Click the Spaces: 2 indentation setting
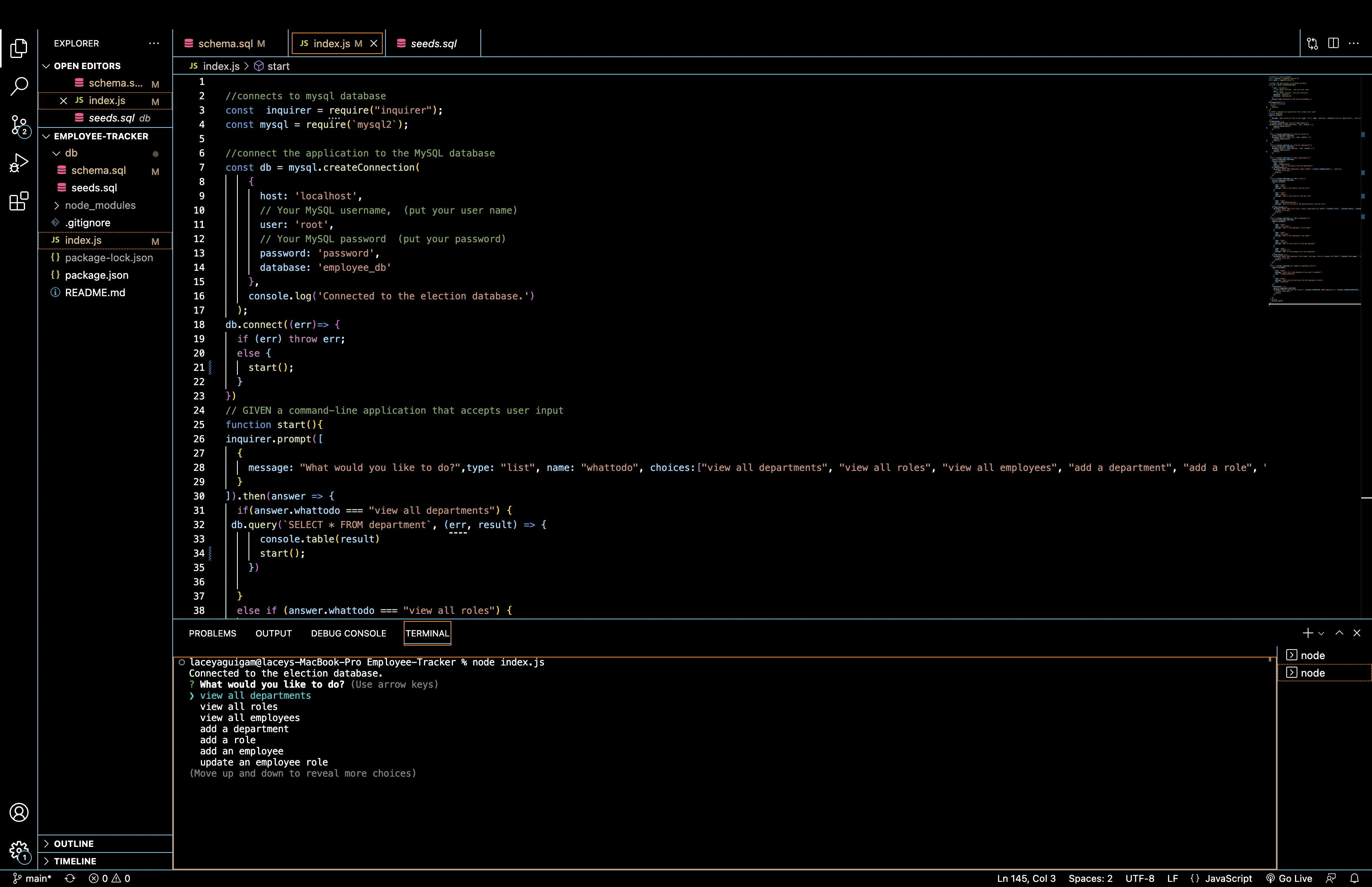This screenshot has height=887, width=1372. [x=1090, y=878]
